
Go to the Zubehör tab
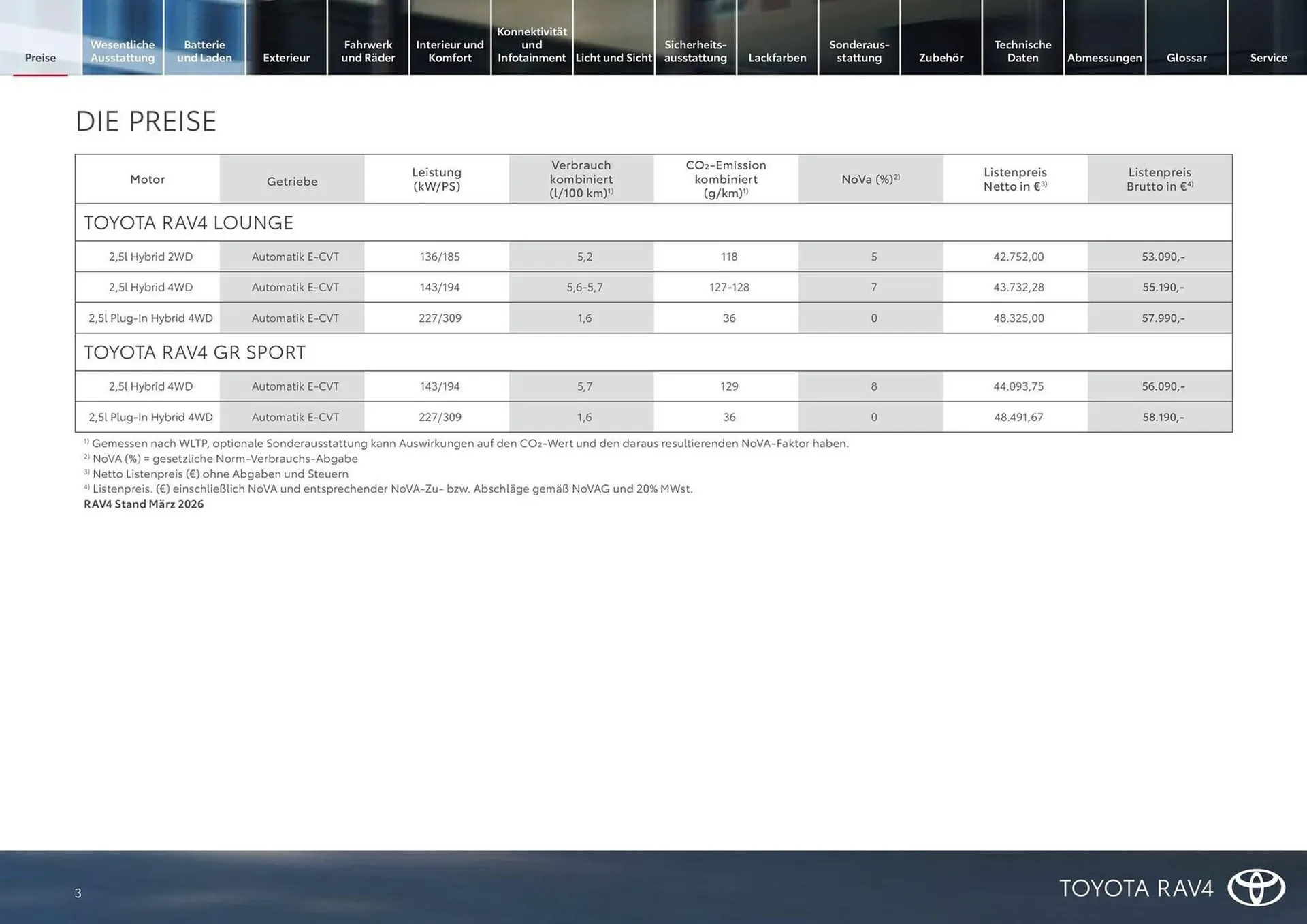941,57
